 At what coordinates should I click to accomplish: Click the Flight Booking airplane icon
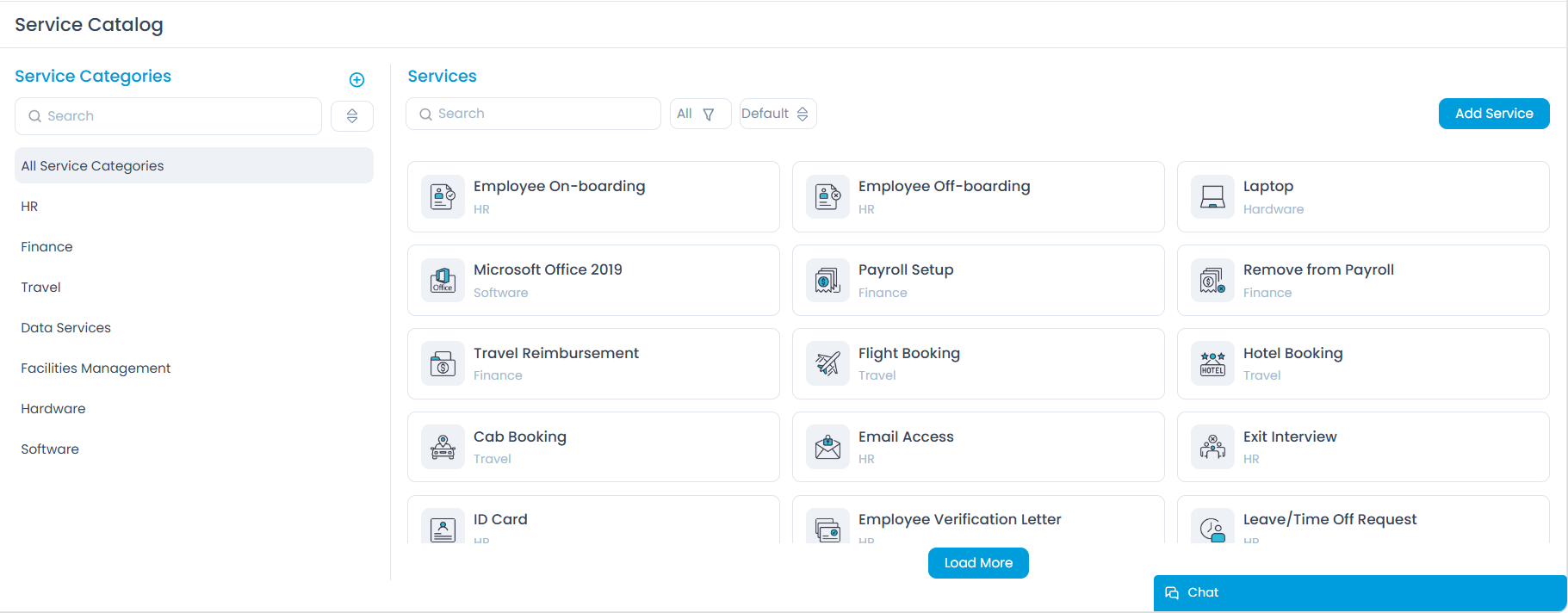pyautogui.click(x=827, y=363)
